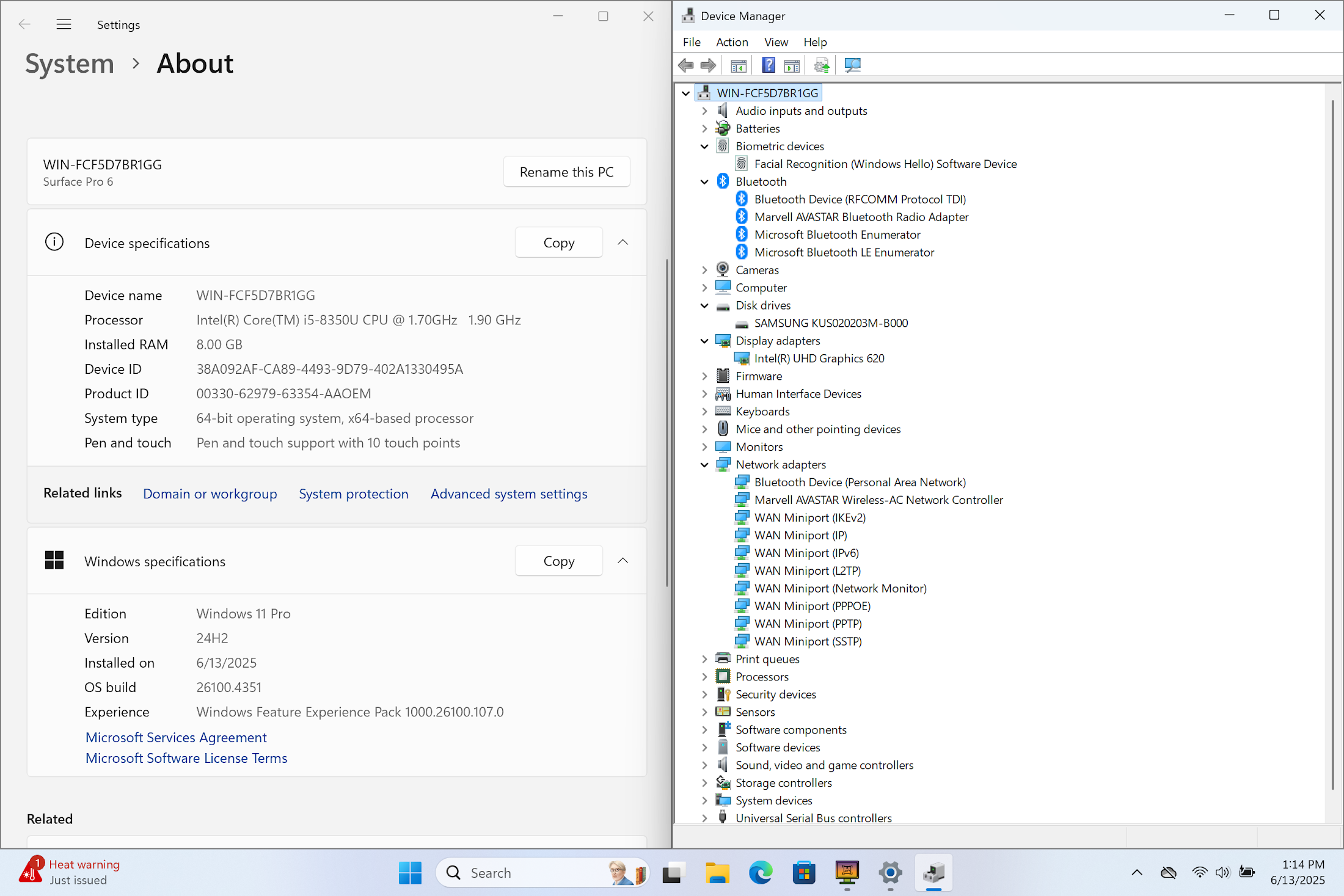This screenshot has width=1344, height=896.
Task: Expand the Batteries category
Action: point(704,129)
